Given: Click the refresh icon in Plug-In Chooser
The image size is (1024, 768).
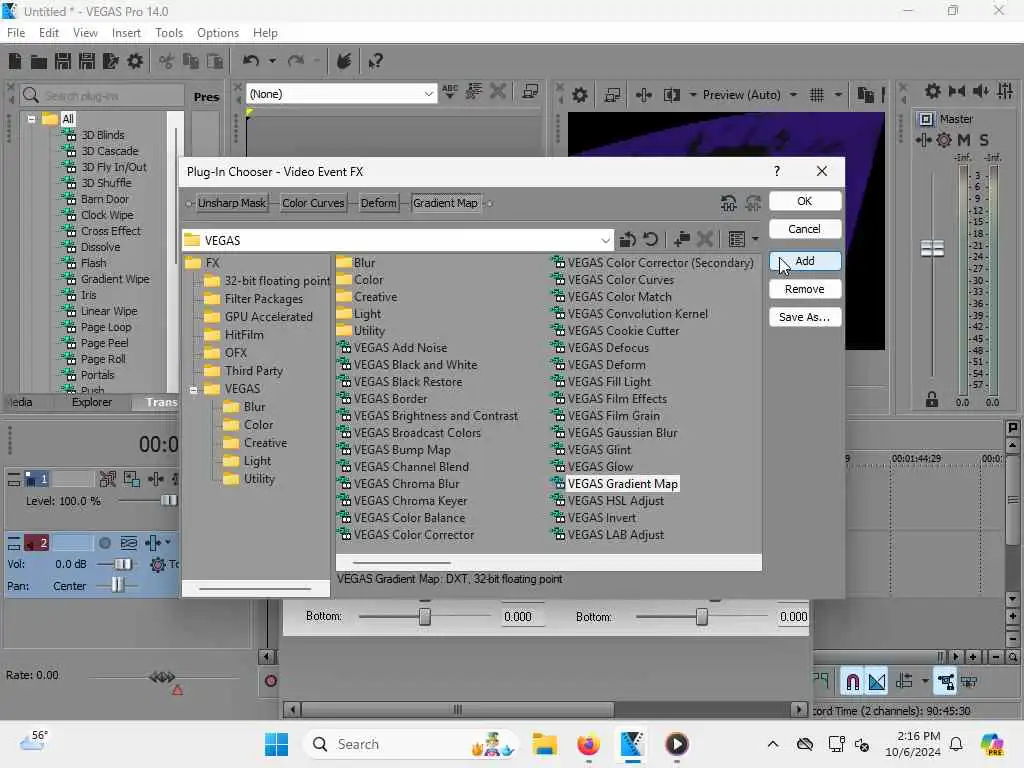Looking at the screenshot, I should click(650, 240).
